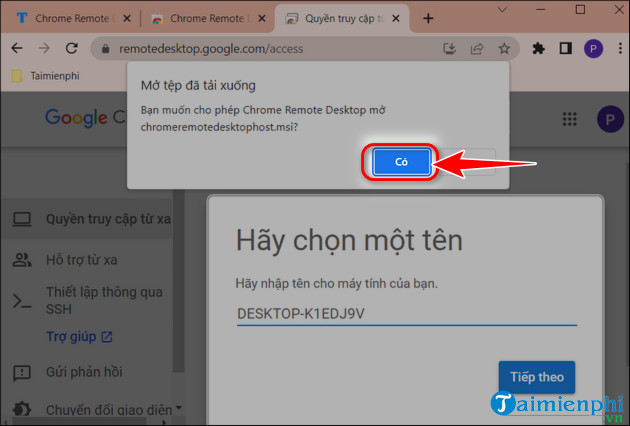This screenshot has height=426, width=630.
Task: Click the lock site info icon
Action: point(105,49)
